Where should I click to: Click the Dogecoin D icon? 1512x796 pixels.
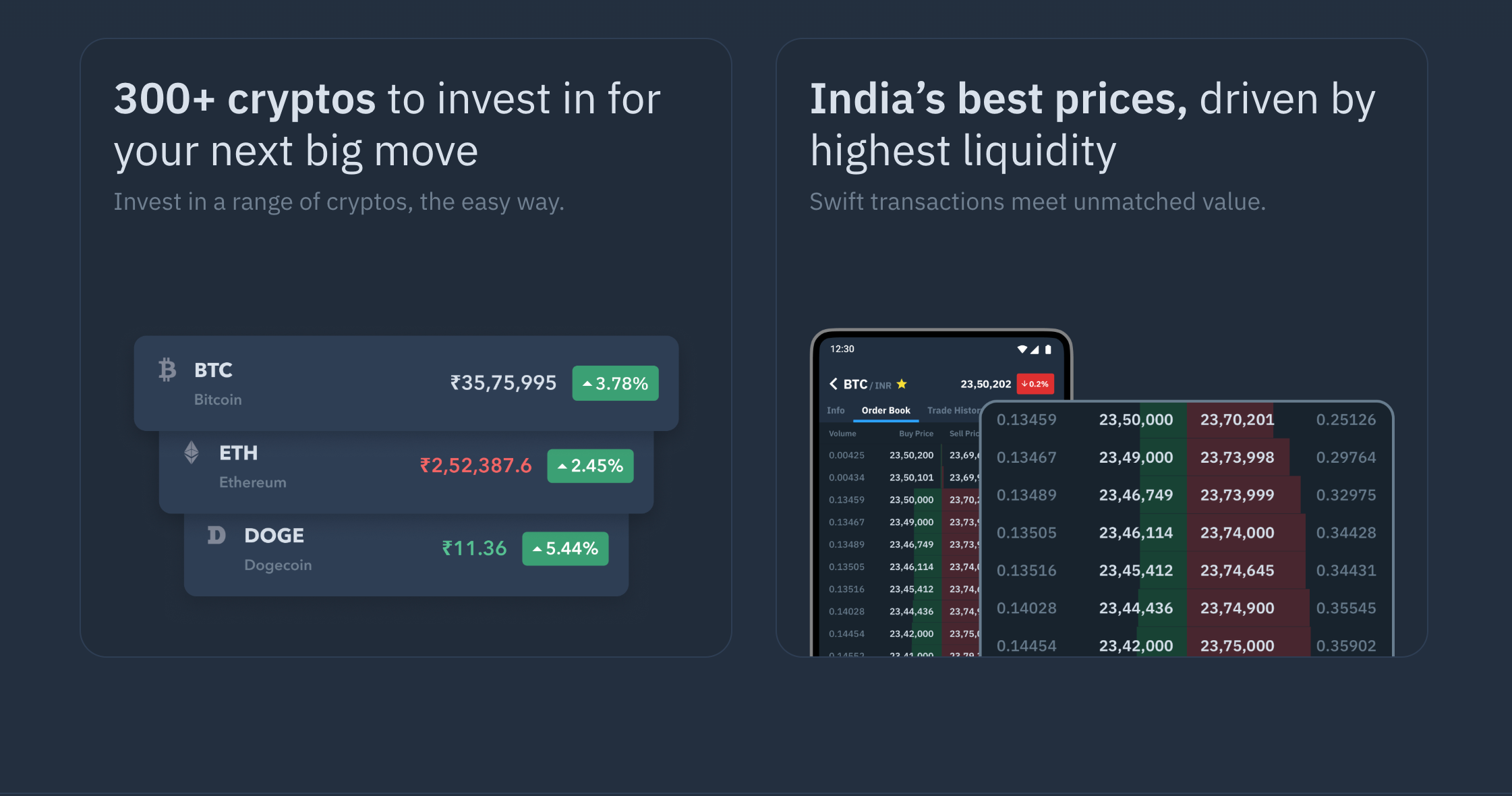pos(216,536)
